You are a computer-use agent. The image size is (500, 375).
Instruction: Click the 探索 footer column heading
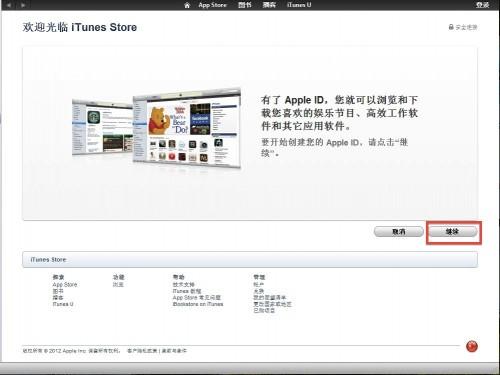click(x=58, y=277)
